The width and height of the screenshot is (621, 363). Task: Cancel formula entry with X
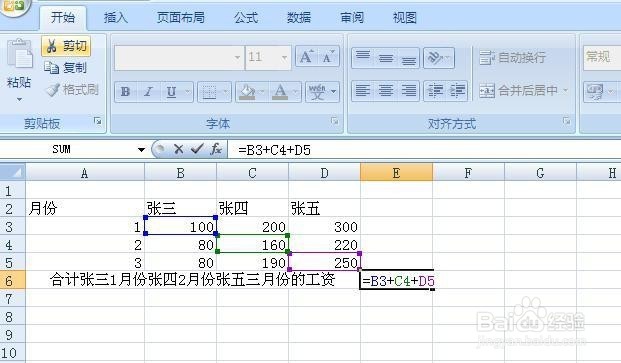click(179, 149)
